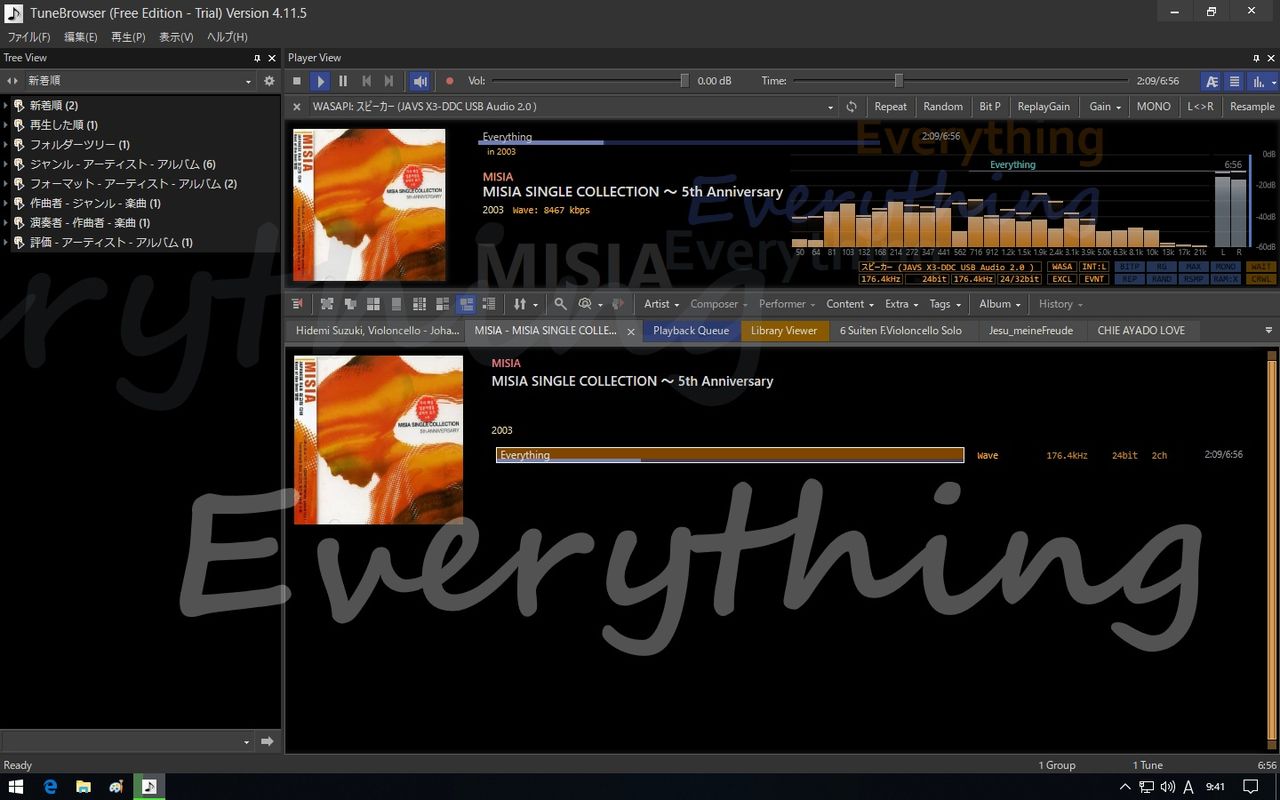Select the single column view icon
The width and height of the screenshot is (1280, 800).
tap(396, 304)
